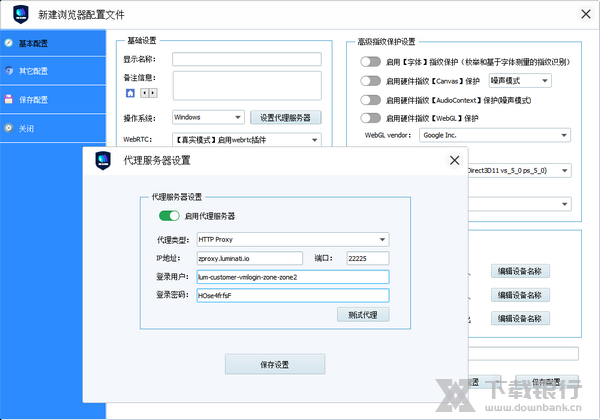Open the operating system Windows dropdown
600x420 pixels.
[x=208, y=117]
